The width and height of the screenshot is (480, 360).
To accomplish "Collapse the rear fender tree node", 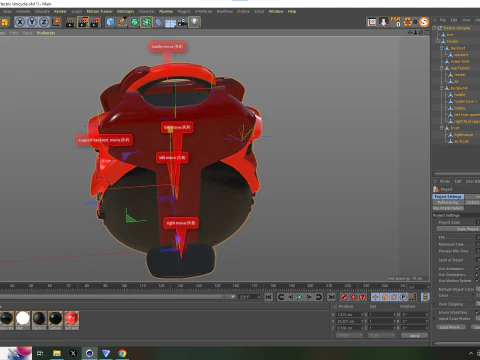I will (442, 68).
